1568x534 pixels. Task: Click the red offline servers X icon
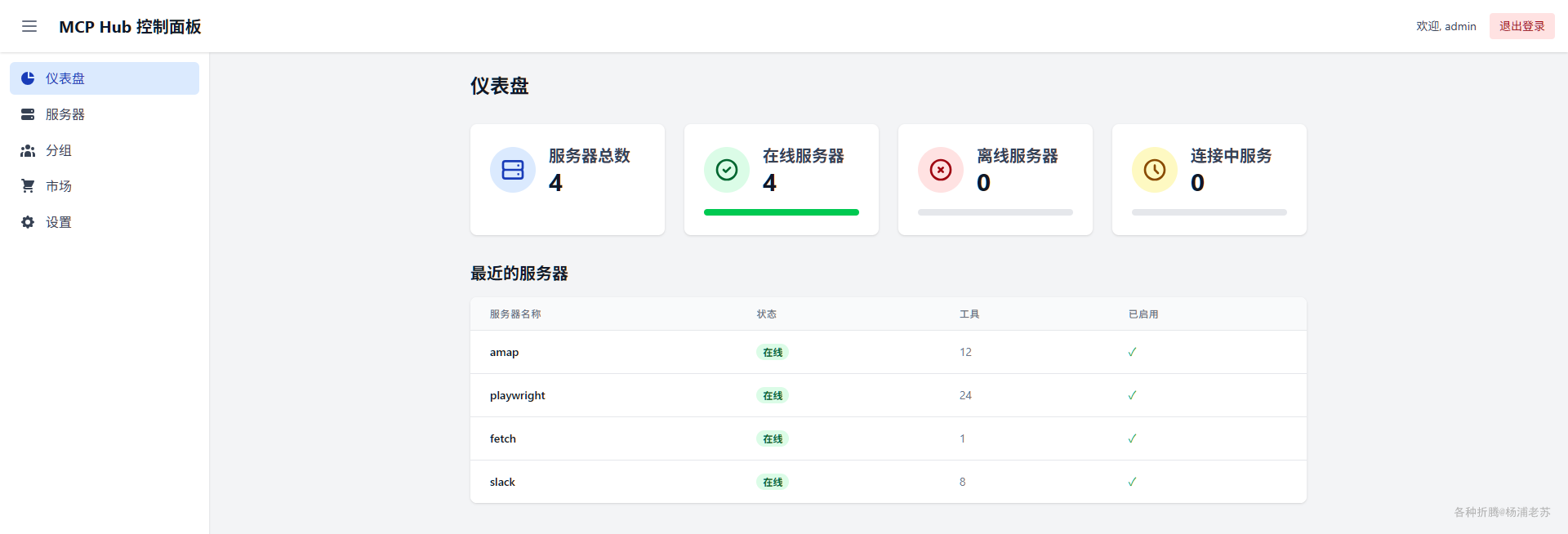point(941,170)
